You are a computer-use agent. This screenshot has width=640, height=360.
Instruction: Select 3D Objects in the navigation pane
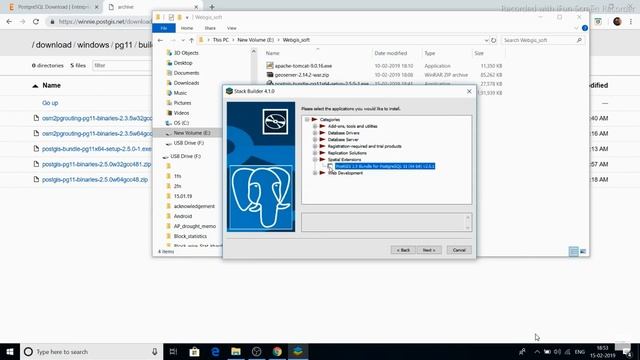click(186, 53)
